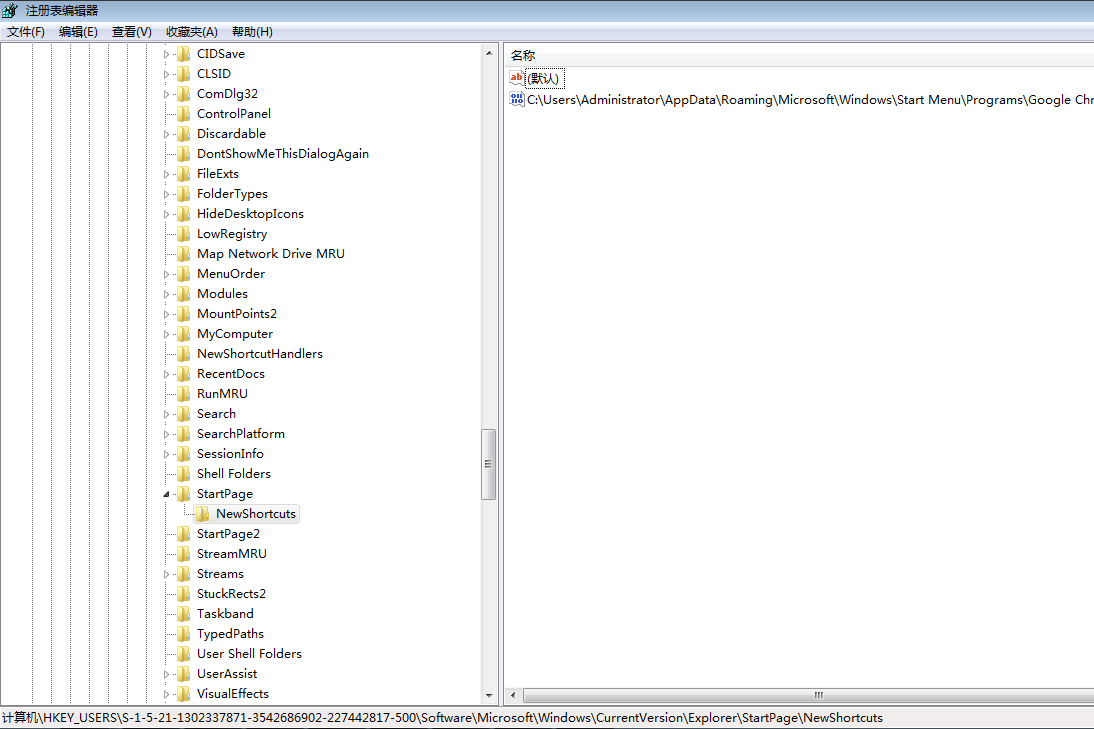The height and width of the screenshot is (729, 1094).
Task: Click the binary value icon beside the Google Chrome path
Action: pyautogui.click(x=516, y=100)
